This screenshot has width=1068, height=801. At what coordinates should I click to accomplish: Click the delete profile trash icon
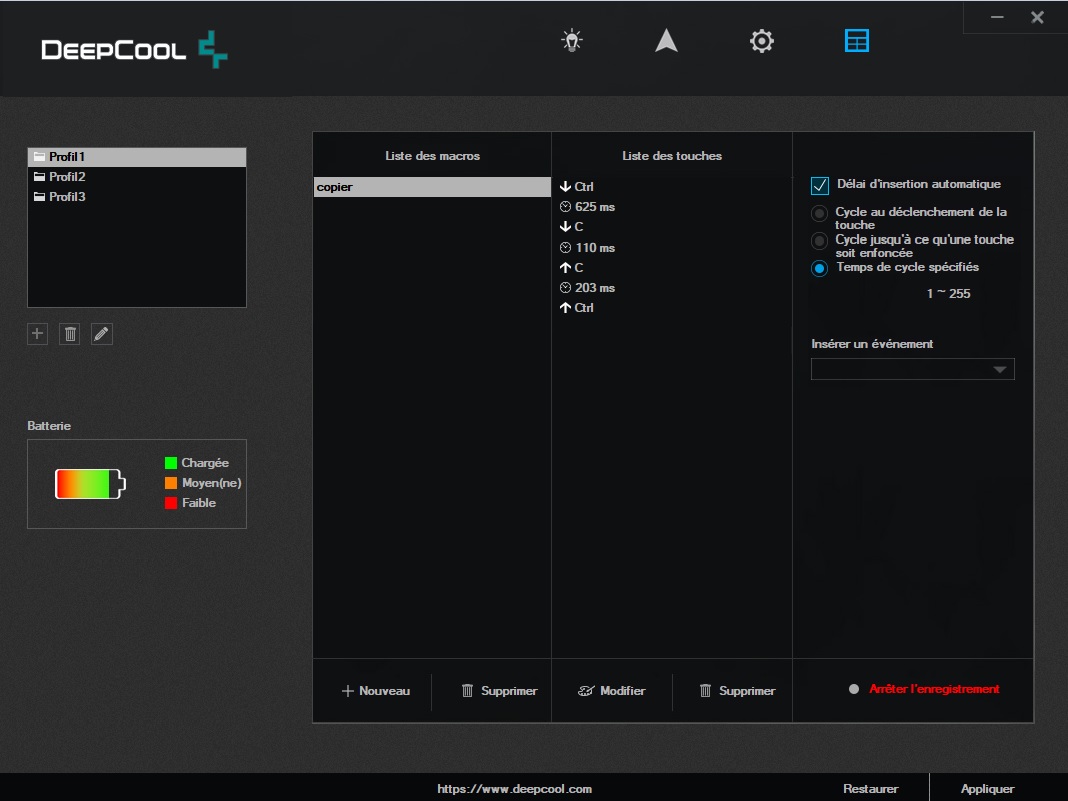[70, 334]
